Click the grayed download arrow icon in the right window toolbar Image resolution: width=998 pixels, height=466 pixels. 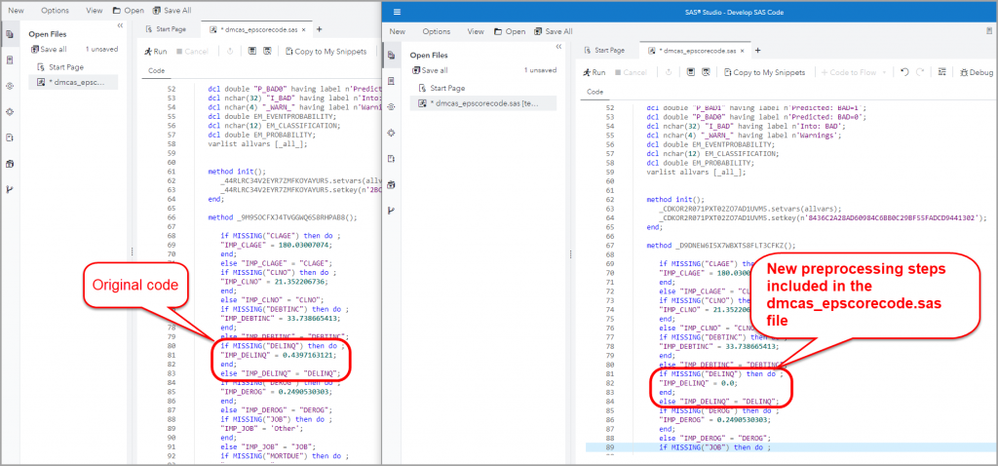point(669,73)
